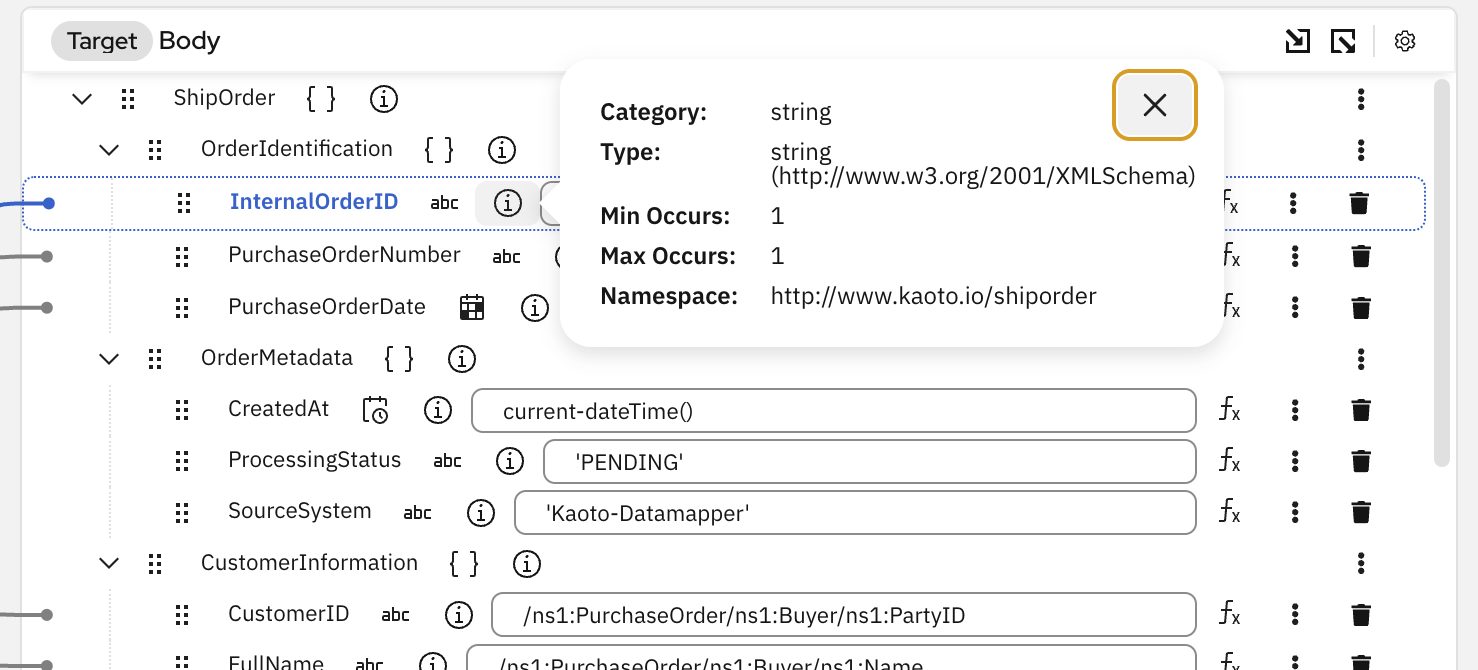1478x670 pixels.
Task: Click the InternalOrderID connection port dot
Action: (x=48, y=204)
